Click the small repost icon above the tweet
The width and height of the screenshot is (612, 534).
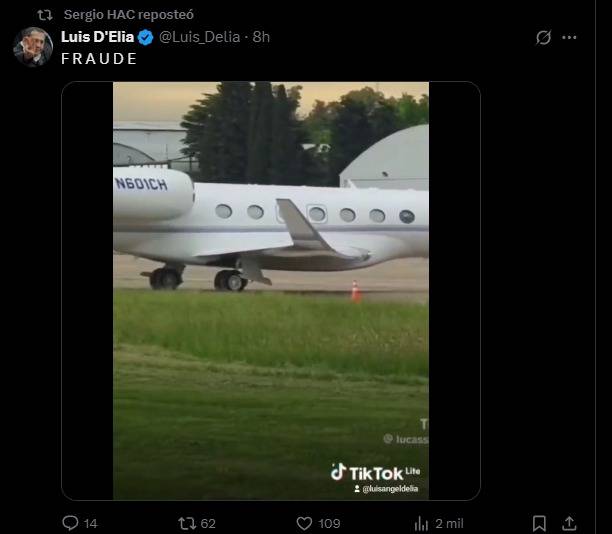coord(44,15)
